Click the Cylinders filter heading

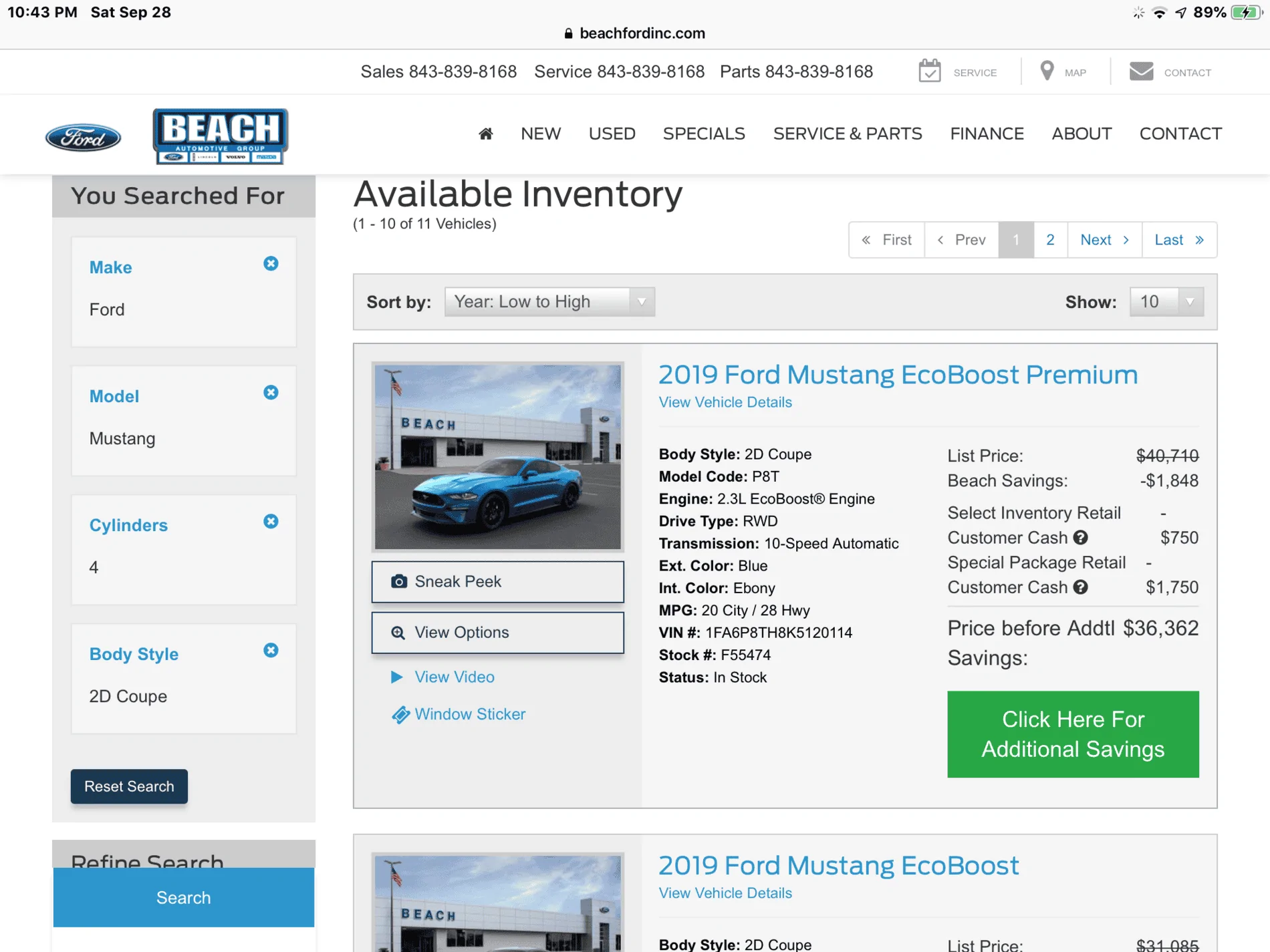(x=128, y=525)
